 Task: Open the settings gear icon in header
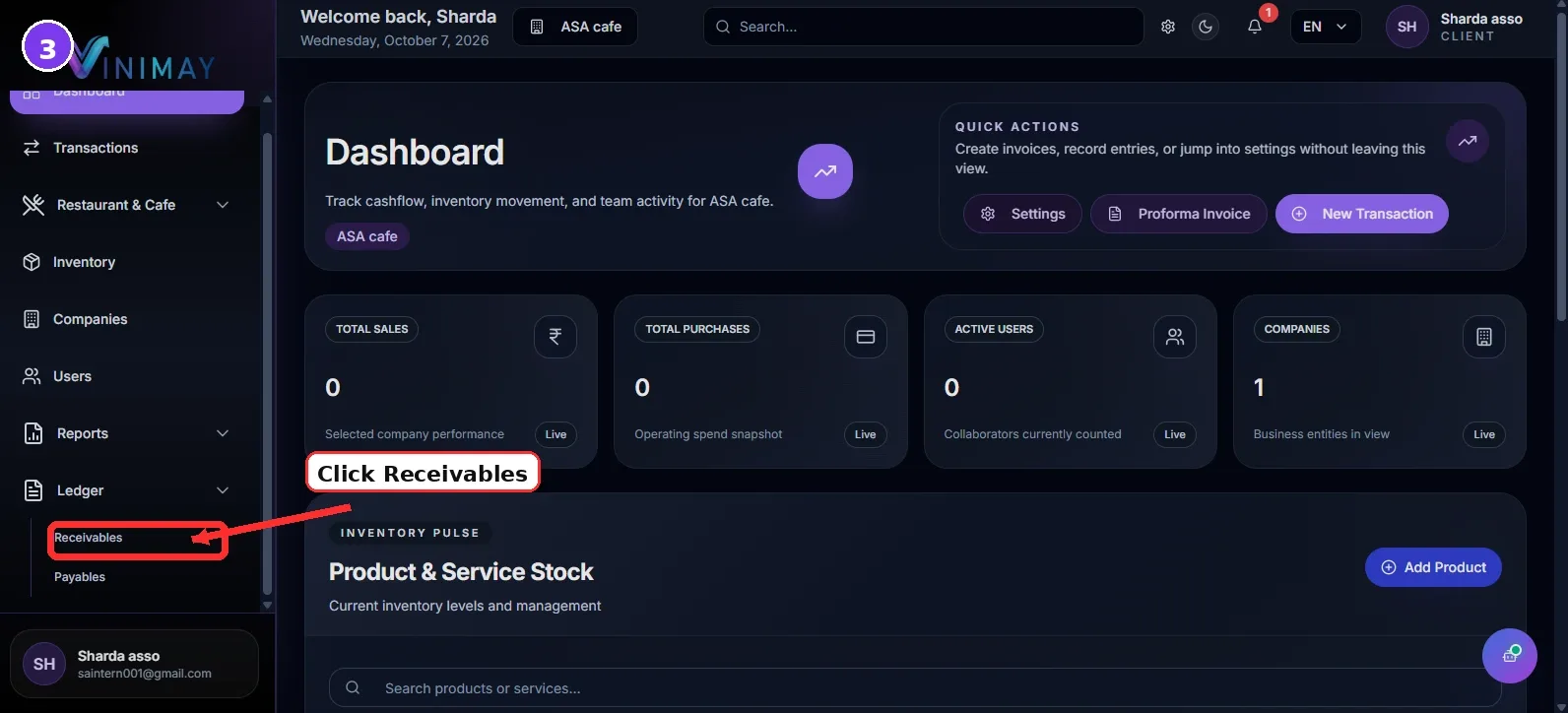point(1168,27)
